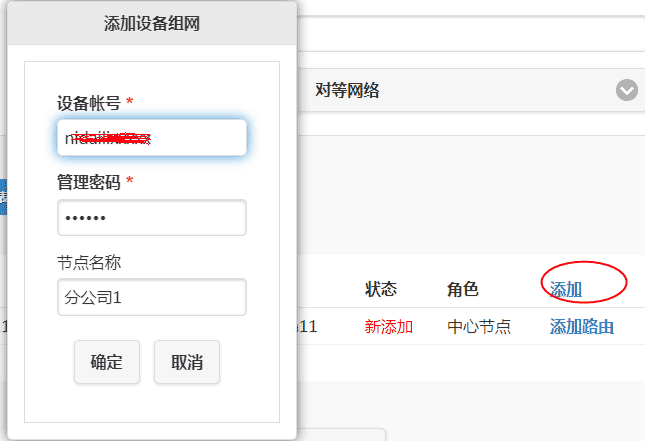This screenshot has height=441, width=645.
Task: Click the 设备帐号 field label
Action: click(89, 103)
